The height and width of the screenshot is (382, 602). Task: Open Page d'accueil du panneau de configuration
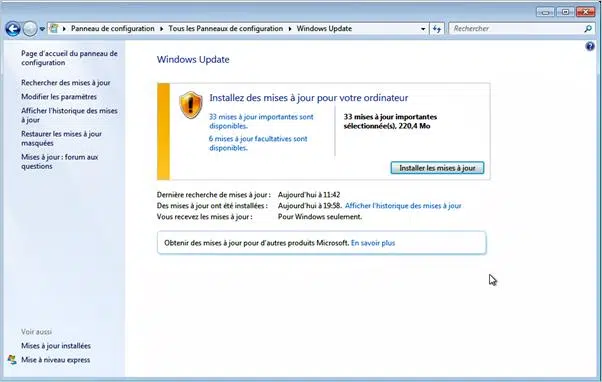point(69,58)
